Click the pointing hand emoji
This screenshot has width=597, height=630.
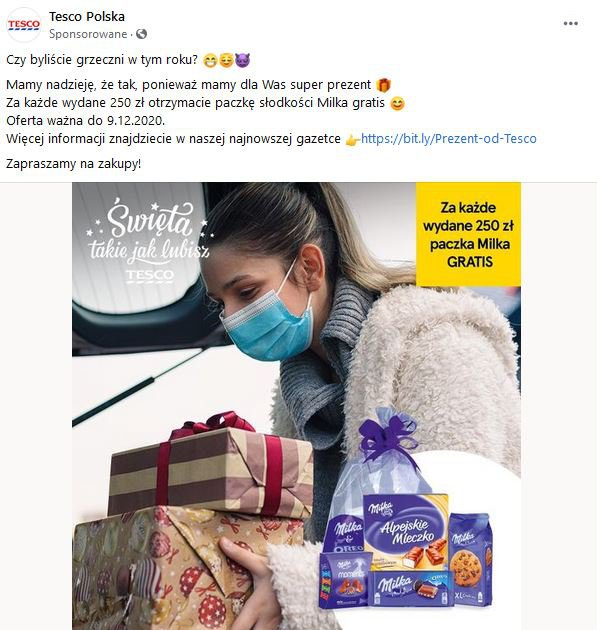(x=352, y=139)
